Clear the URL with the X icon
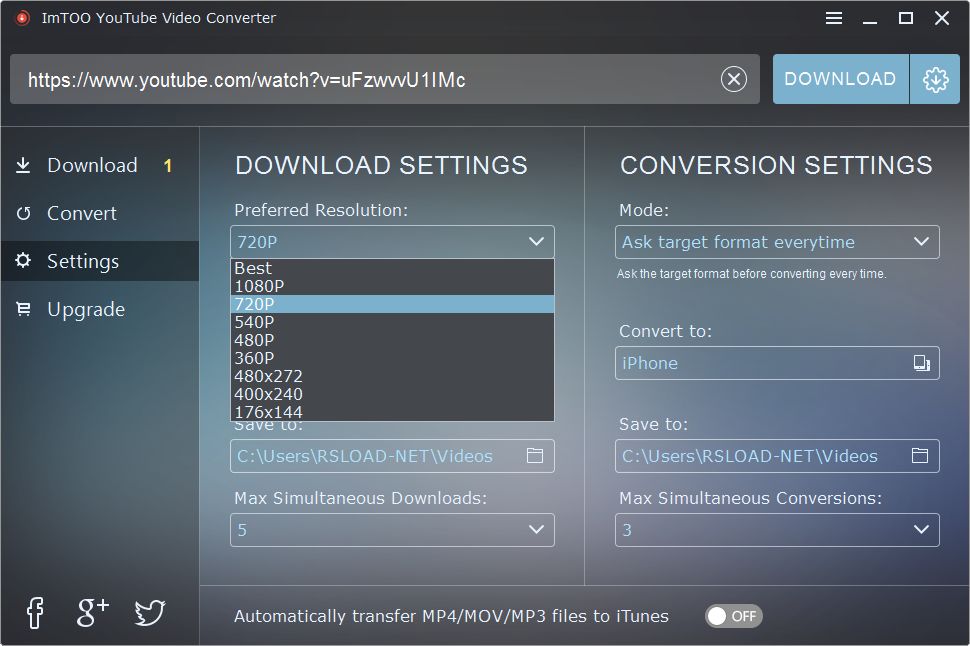970x646 pixels. 734,79
